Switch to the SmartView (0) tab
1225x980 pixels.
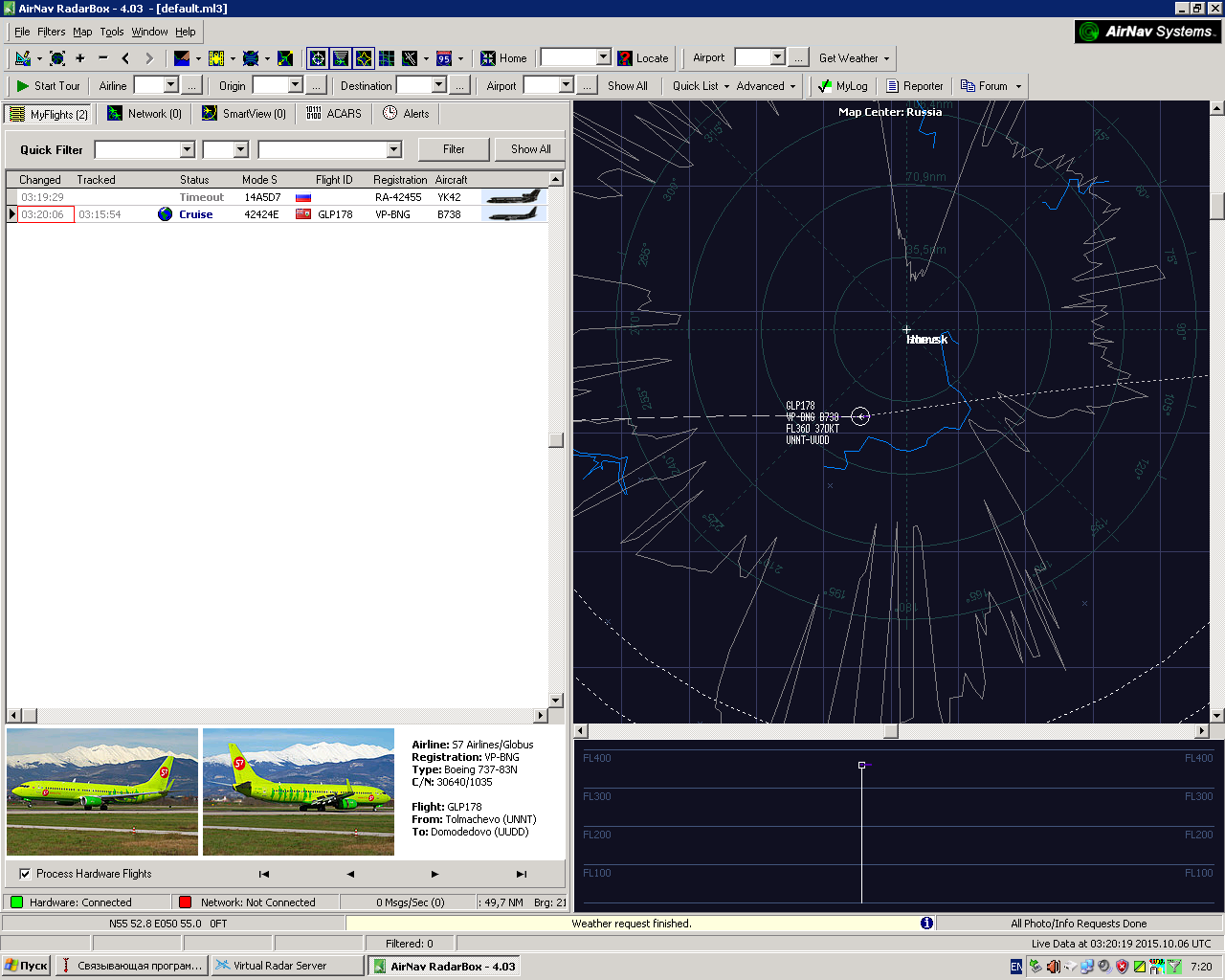244,114
